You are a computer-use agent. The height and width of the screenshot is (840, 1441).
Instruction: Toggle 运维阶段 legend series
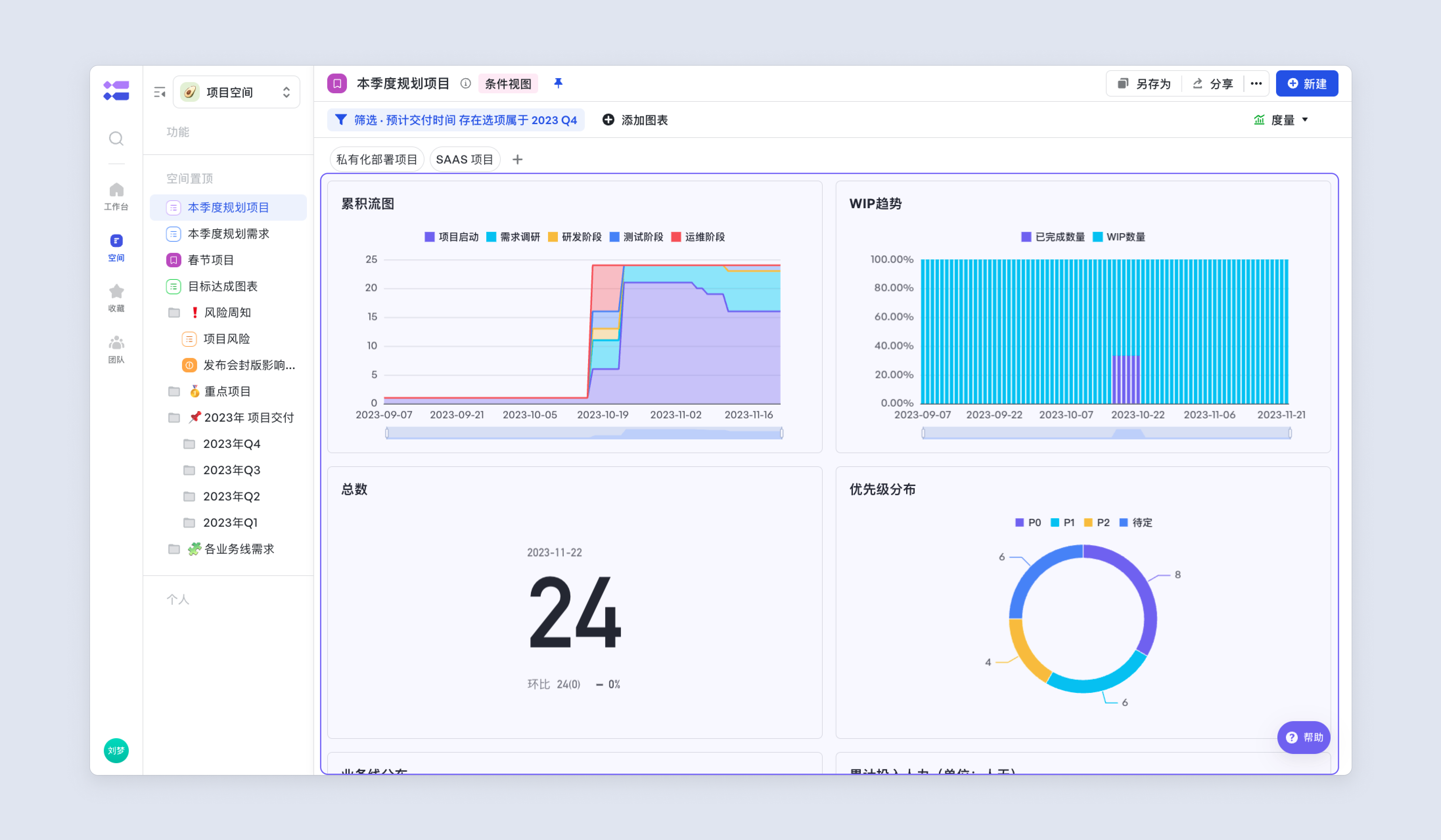698,236
